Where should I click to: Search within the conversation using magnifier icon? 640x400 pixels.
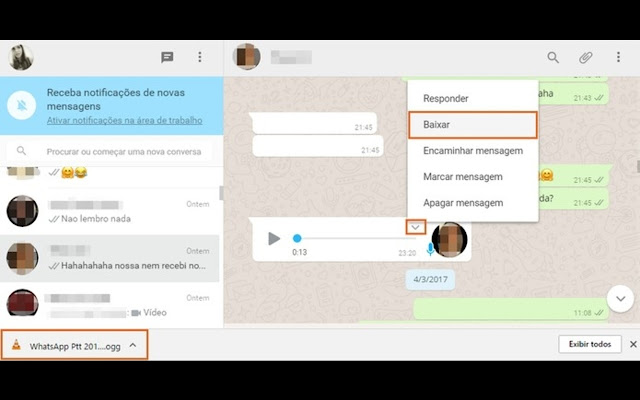click(x=553, y=58)
